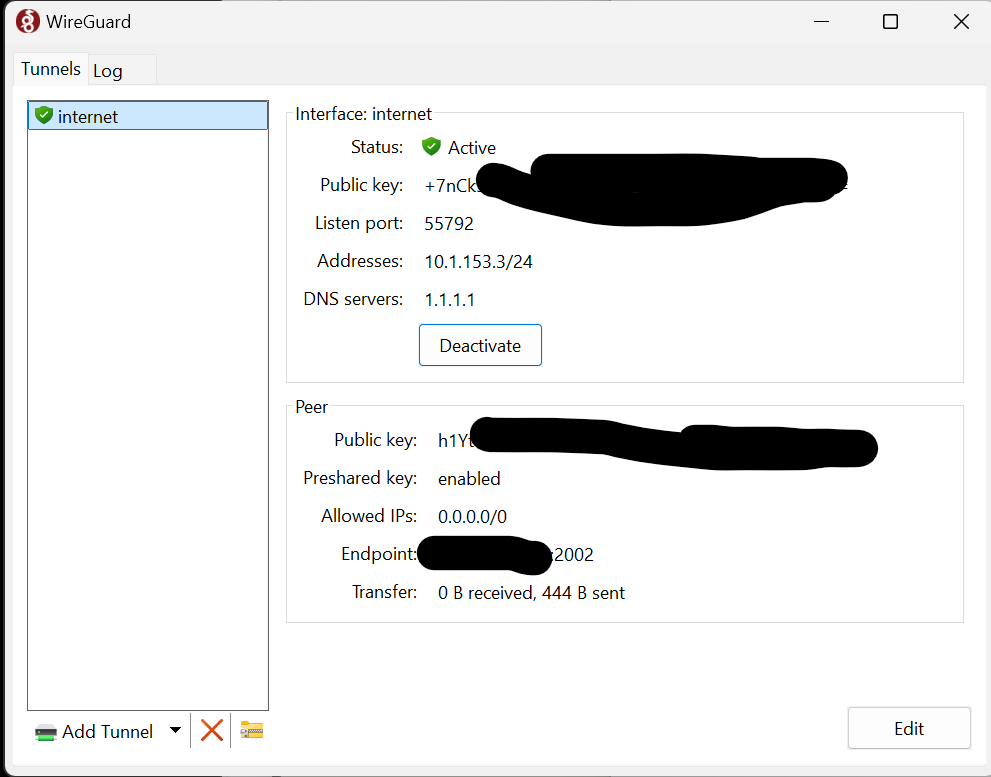991x777 pixels.
Task: Click the transfer statistics text
Action: pyautogui.click(x=531, y=592)
